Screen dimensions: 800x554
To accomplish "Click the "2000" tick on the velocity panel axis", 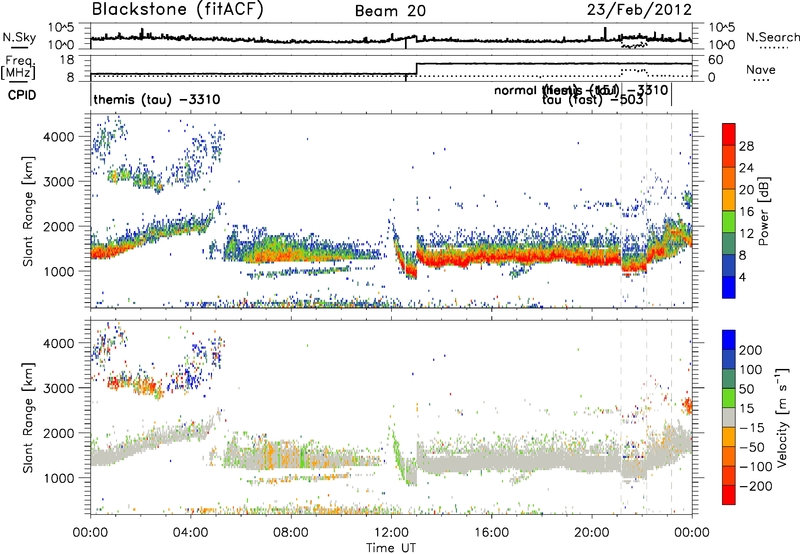I will 59,433.
